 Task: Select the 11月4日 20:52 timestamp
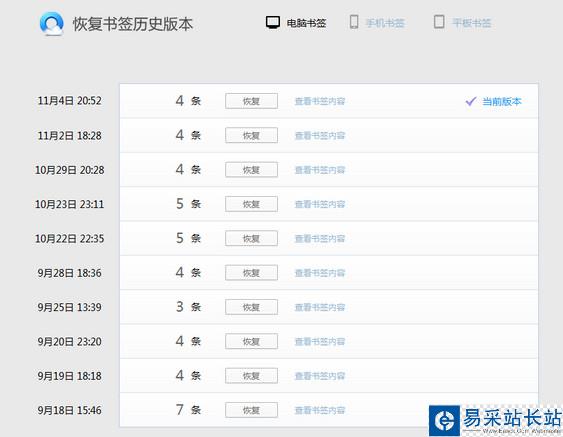pos(70,101)
